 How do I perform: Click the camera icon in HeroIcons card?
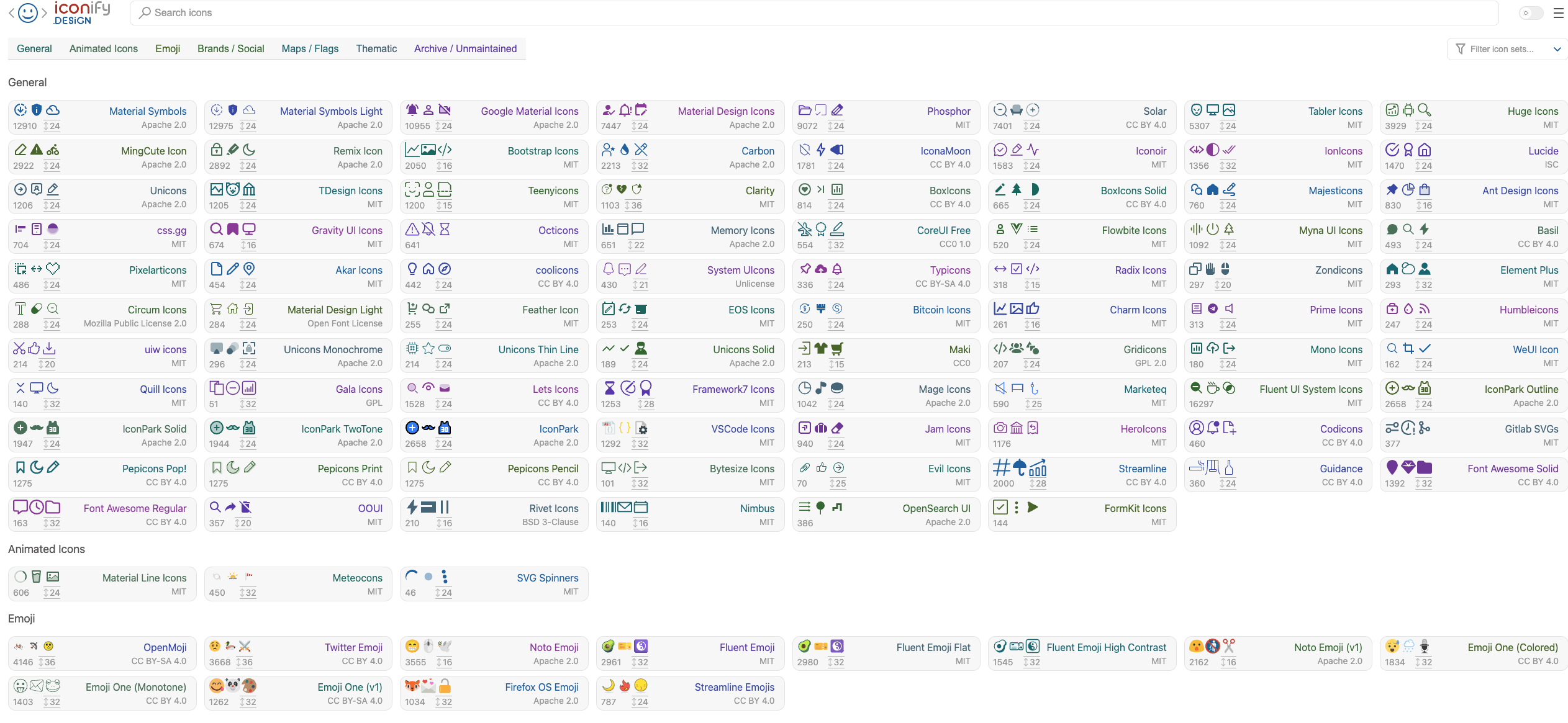pos(1000,428)
